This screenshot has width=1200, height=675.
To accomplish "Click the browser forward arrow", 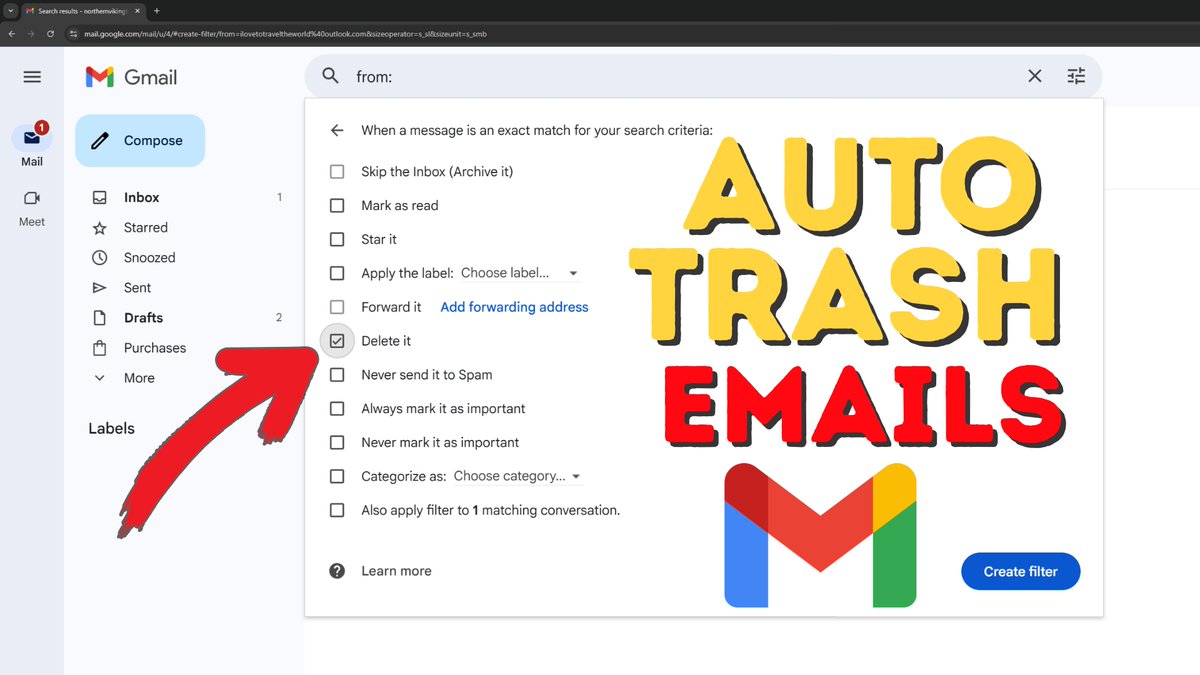I will click(x=30, y=33).
